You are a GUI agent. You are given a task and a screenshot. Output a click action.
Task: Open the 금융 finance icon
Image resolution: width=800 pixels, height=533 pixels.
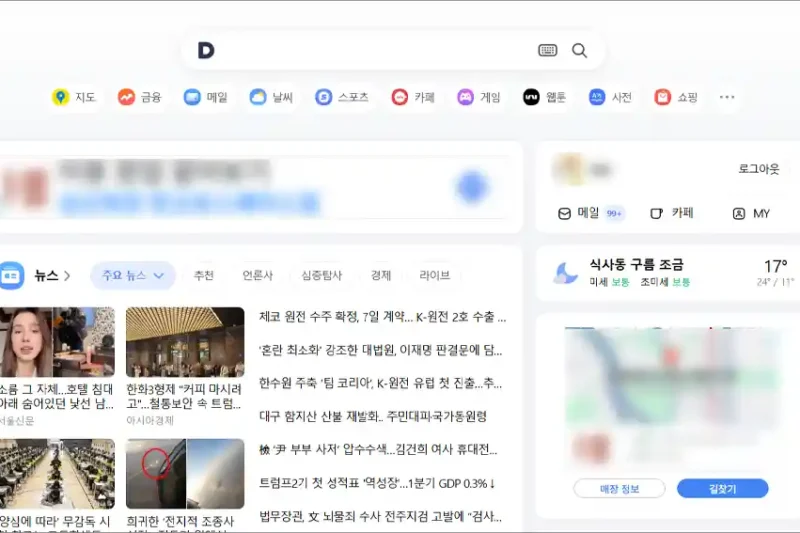point(126,97)
